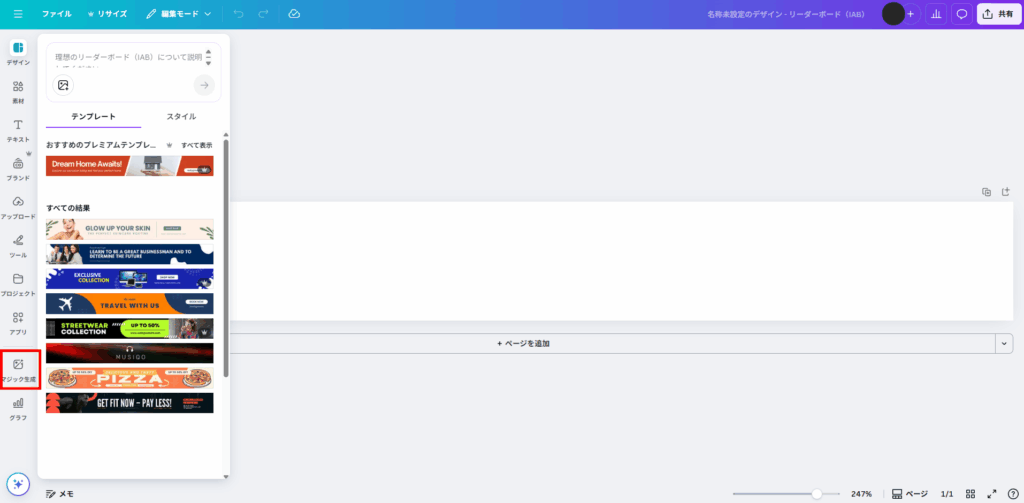Open the グラフ (Charts) sidebar panel
The width and height of the screenshot is (1024, 503).
click(x=18, y=407)
